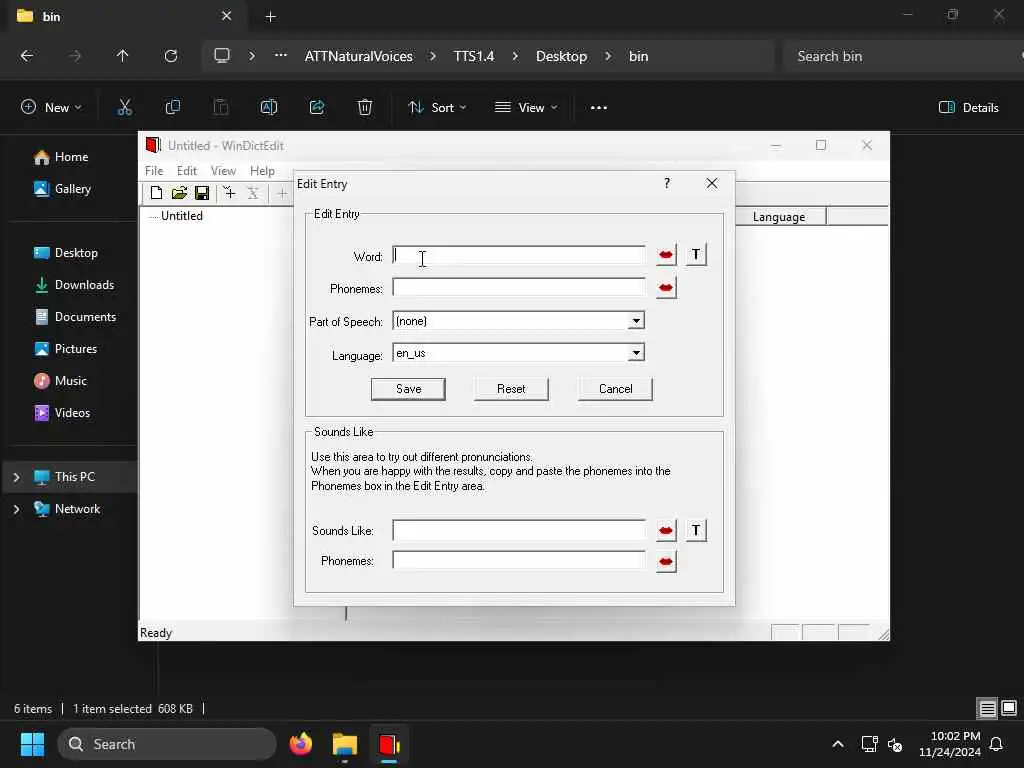Screen dimensions: 1024x768
Task: Speak Sounds Like Phonemes using lips icon
Action: pyautogui.click(x=666, y=562)
